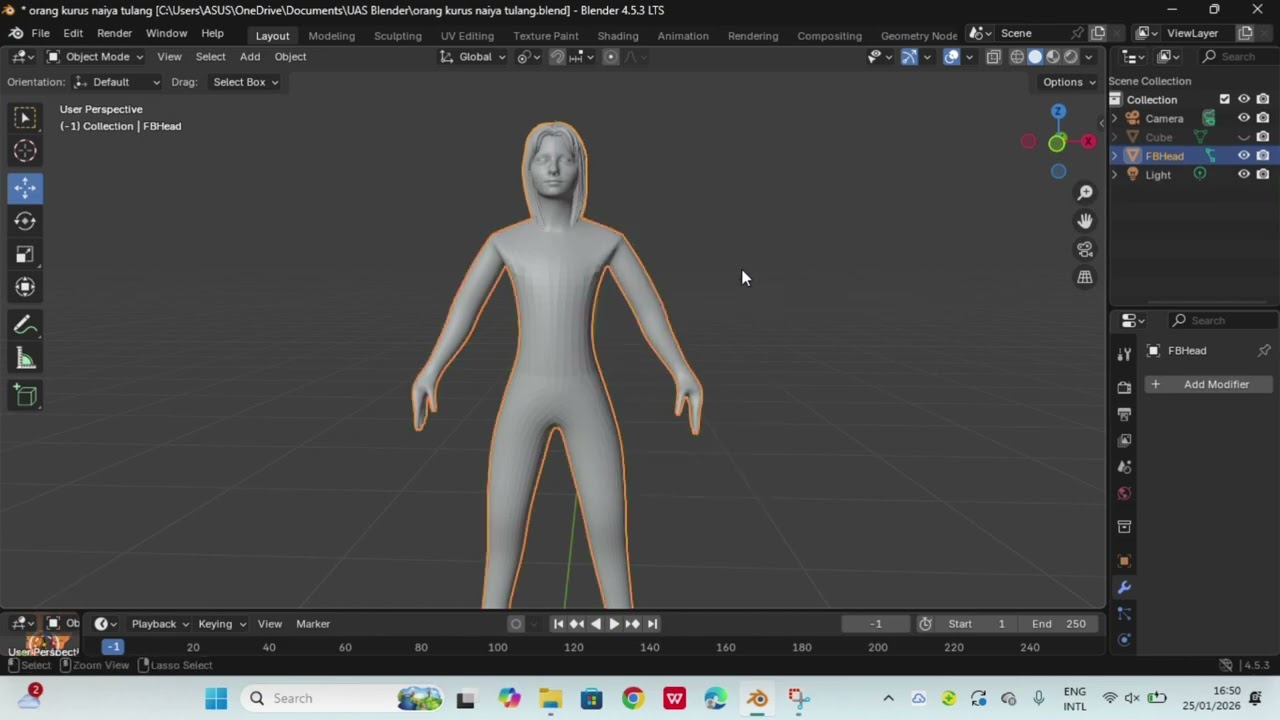The width and height of the screenshot is (1280, 720).
Task: Expand the Camera item in outliner
Action: [x=1115, y=118]
